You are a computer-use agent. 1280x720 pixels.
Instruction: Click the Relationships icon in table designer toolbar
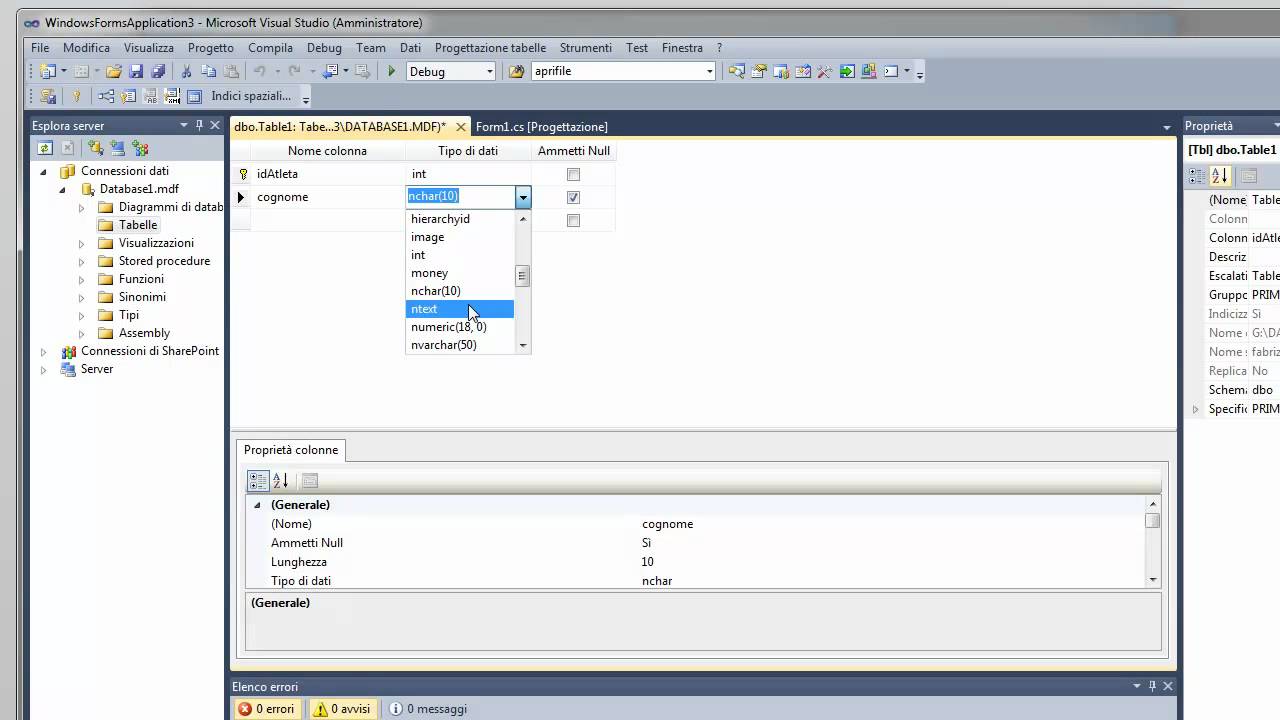(x=106, y=96)
